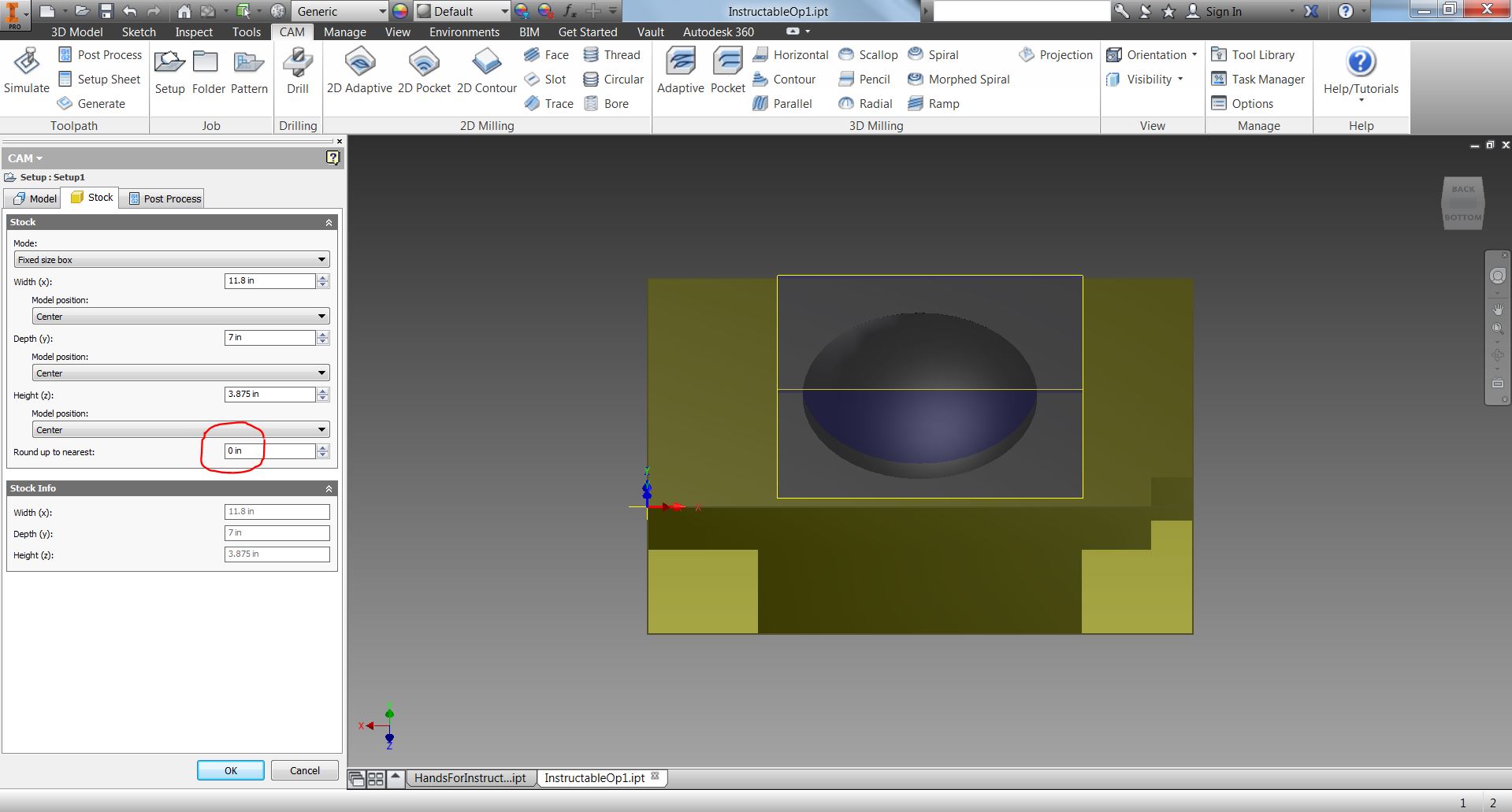Choose the 3D Pocket strategy

click(x=727, y=71)
